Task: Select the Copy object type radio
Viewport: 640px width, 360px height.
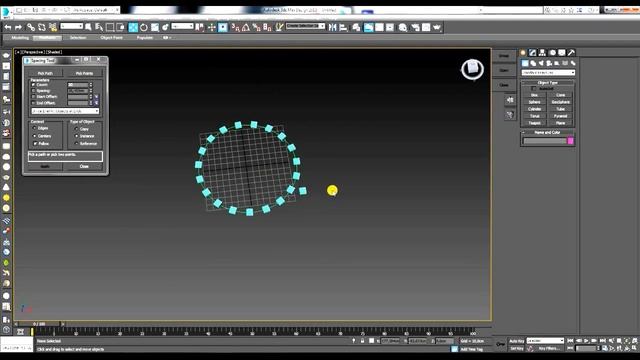Action: pos(76,129)
